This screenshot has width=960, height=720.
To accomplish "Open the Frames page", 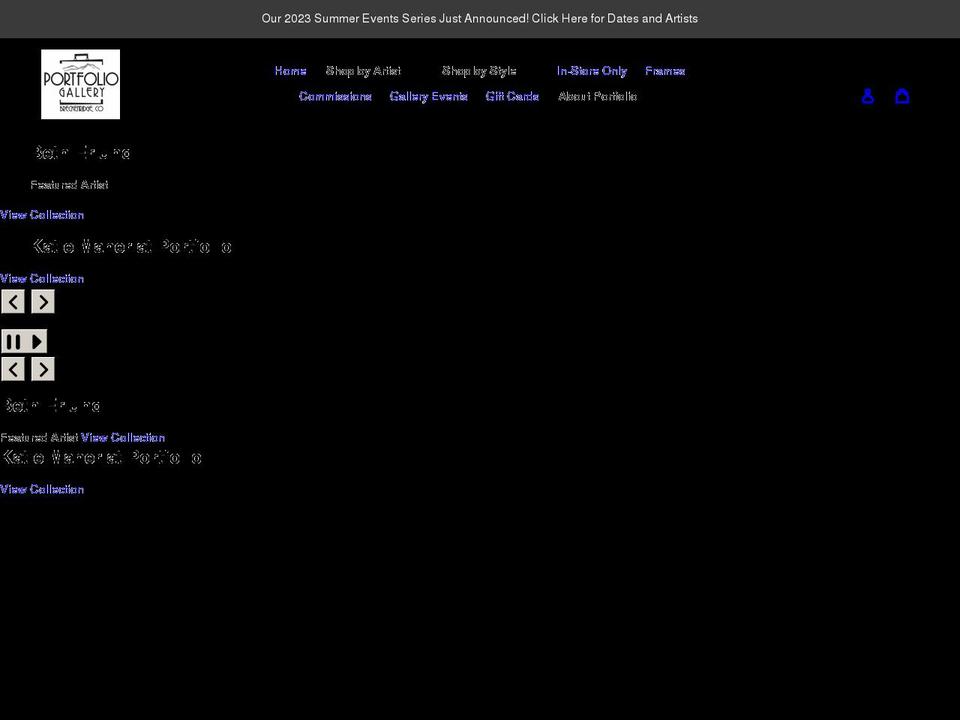I will click(665, 71).
